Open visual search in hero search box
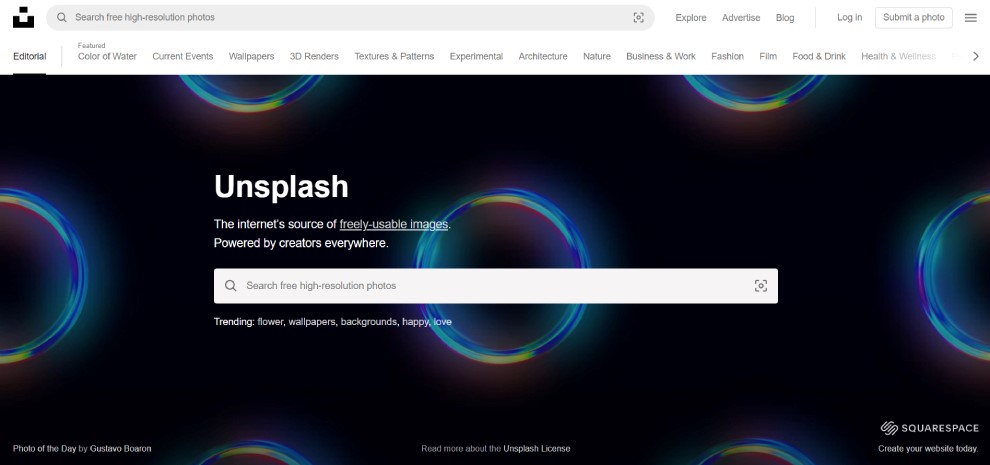 [x=760, y=286]
